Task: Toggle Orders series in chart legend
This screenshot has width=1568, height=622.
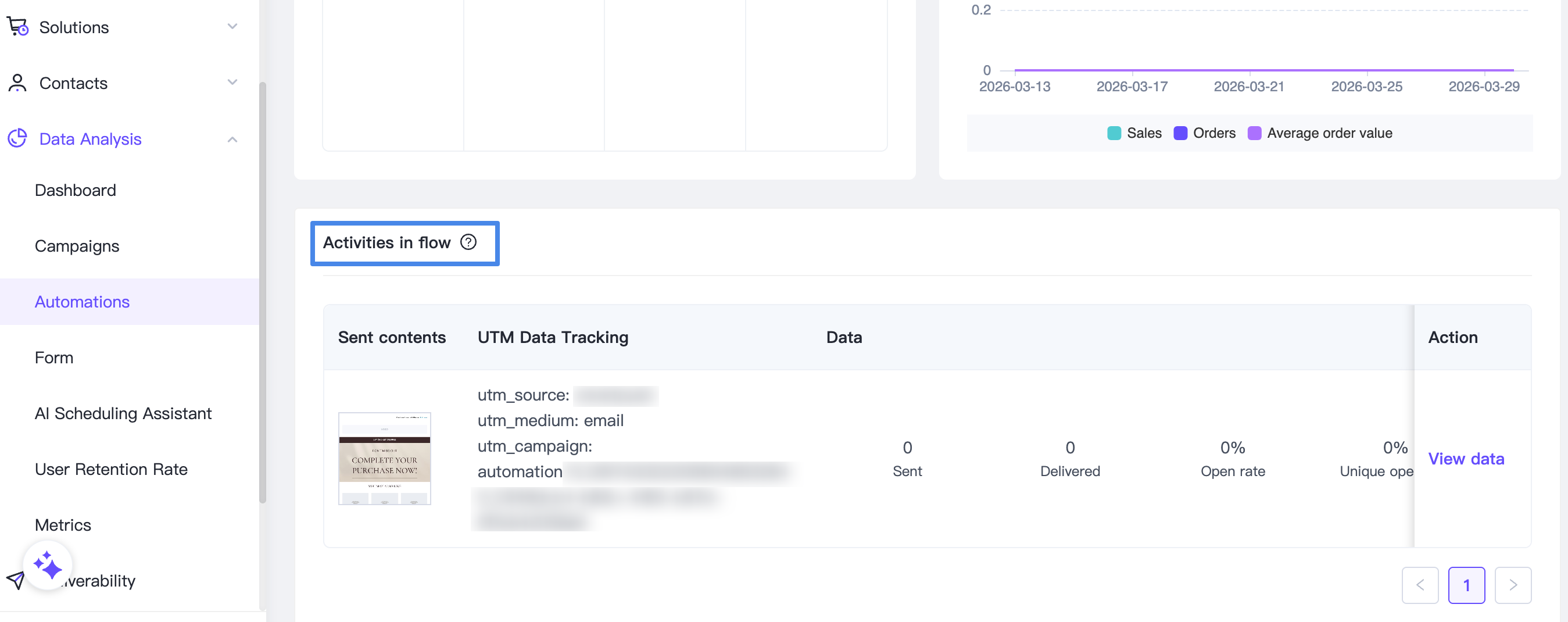Action: point(1205,133)
